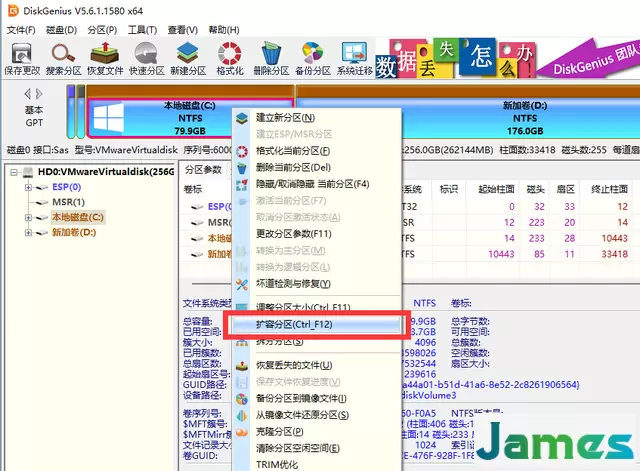The image size is (640, 471).
Task: Click the trash icon beside 删除当前分区
Action: point(242,168)
